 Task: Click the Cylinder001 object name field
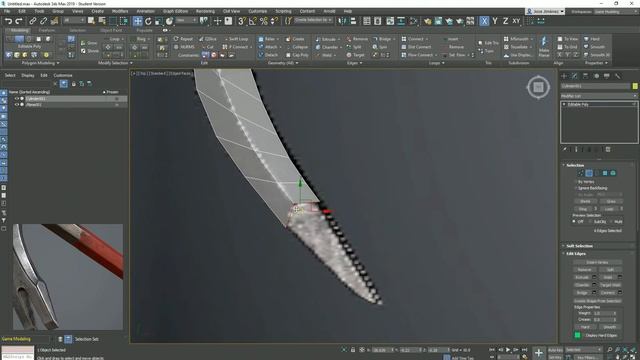click(x=596, y=86)
